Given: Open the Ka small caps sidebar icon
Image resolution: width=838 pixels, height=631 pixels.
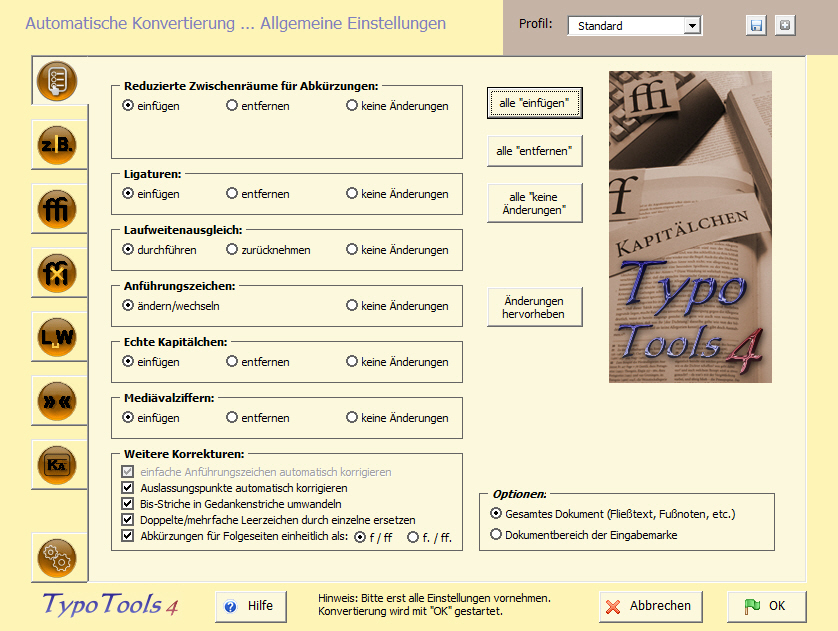Looking at the screenshot, I should (x=57, y=465).
